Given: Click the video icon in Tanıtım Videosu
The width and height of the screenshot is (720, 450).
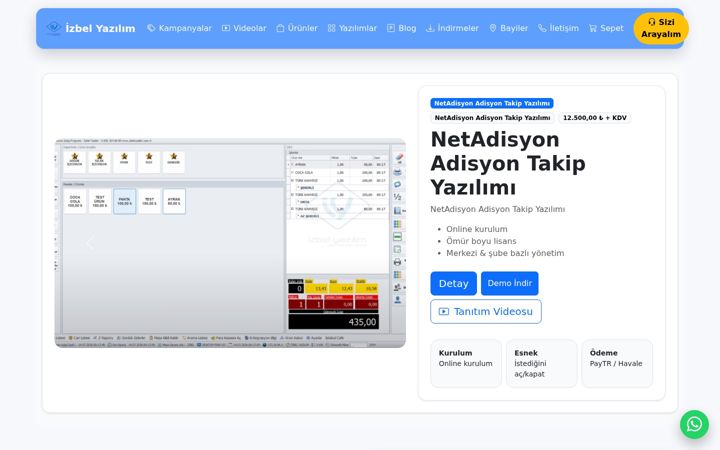Looking at the screenshot, I should tap(444, 311).
